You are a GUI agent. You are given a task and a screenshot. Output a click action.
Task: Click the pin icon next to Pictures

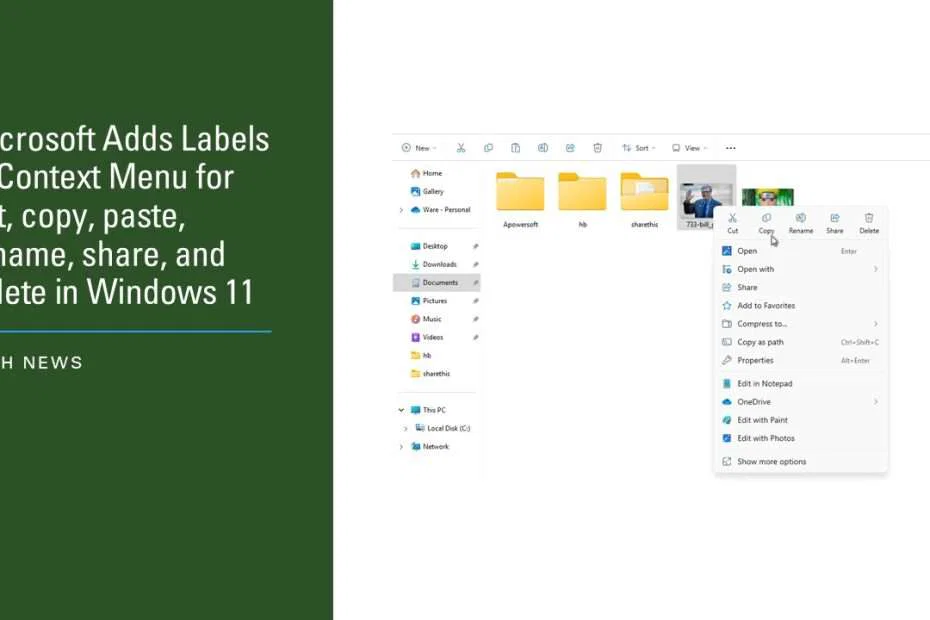pos(477,300)
